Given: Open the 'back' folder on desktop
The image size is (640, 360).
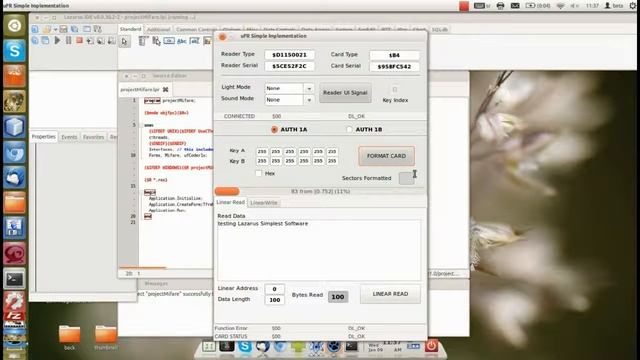Looking at the screenshot, I should click(x=69, y=338).
